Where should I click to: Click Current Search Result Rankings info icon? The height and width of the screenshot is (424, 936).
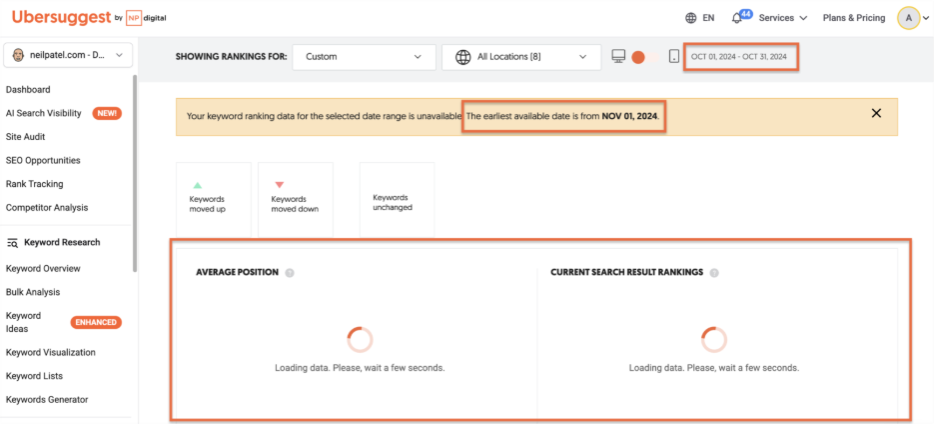tap(714, 272)
